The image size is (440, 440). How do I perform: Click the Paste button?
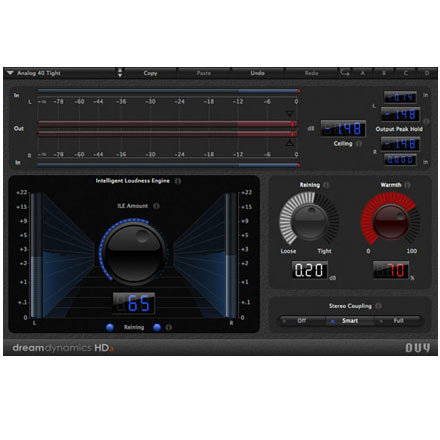[x=203, y=73]
